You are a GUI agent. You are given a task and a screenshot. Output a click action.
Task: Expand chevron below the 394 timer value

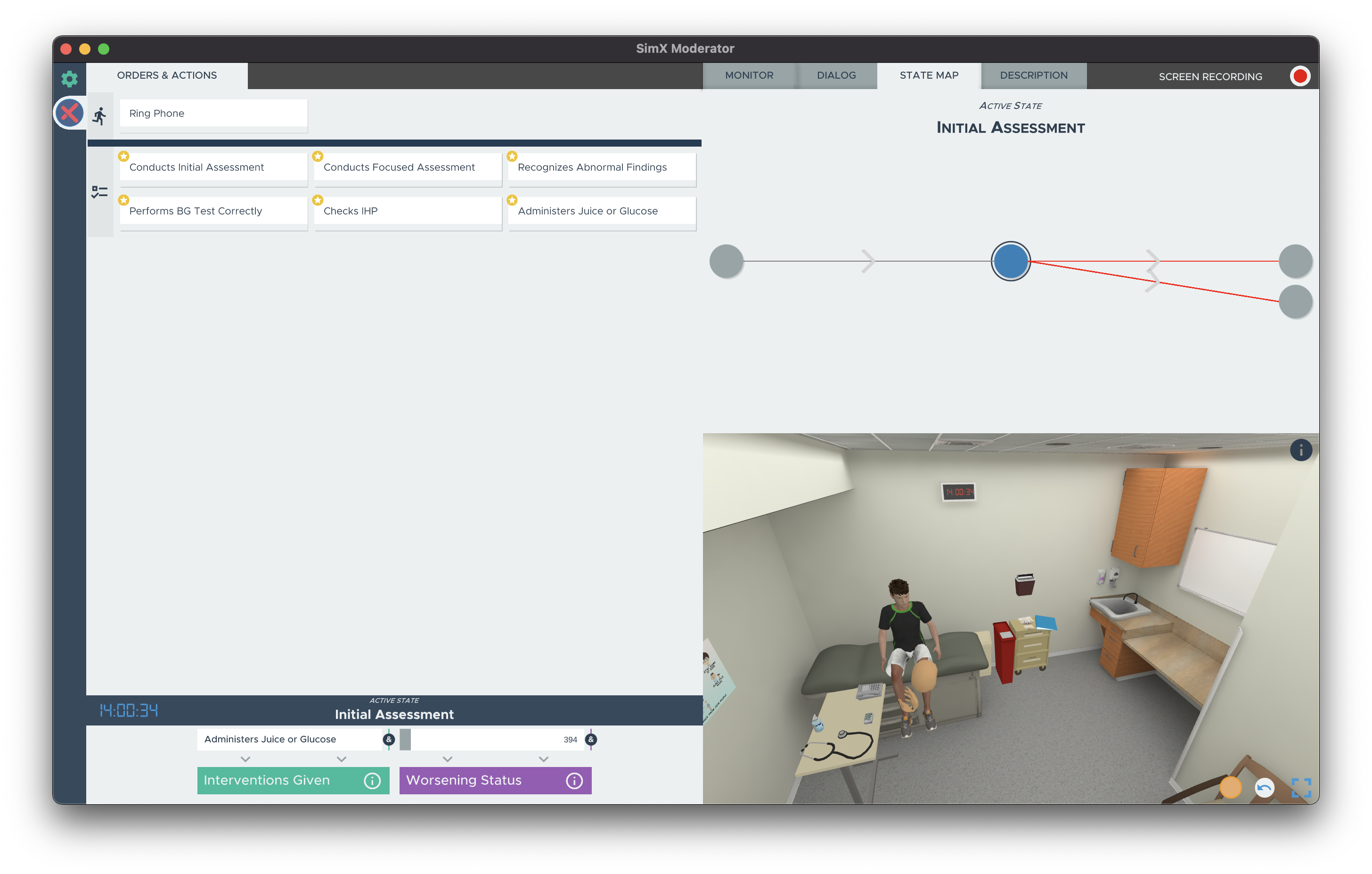point(544,759)
